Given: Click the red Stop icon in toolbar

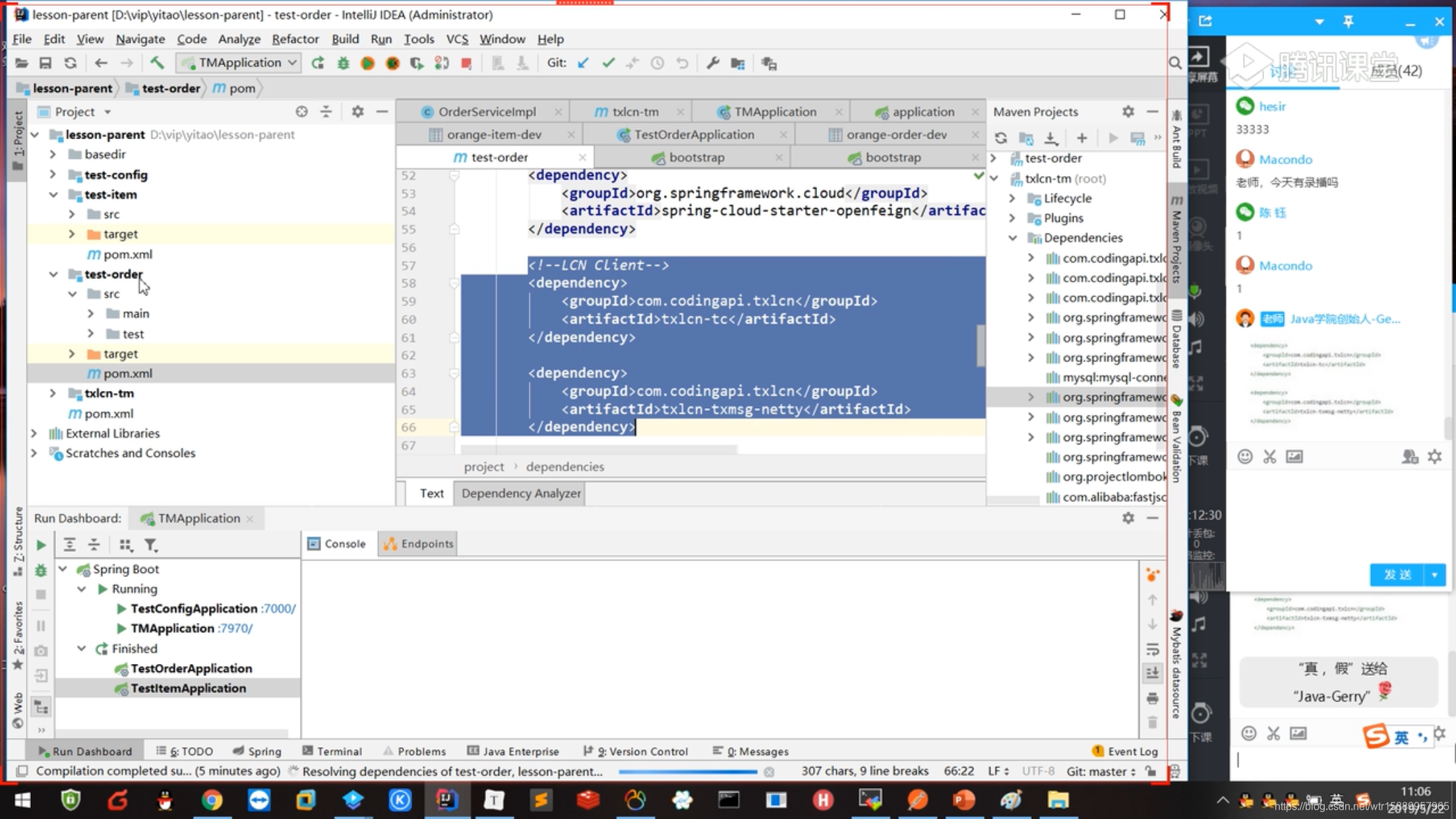Looking at the screenshot, I should point(466,63).
